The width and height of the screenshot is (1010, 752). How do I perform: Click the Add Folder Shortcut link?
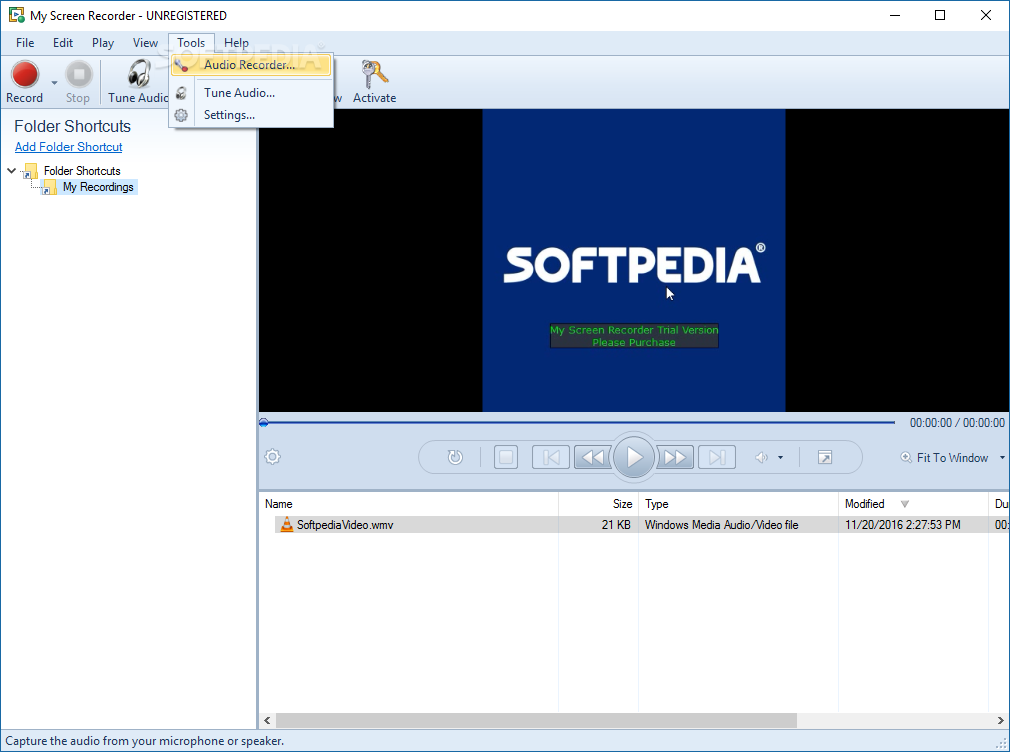(x=68, y=147)
